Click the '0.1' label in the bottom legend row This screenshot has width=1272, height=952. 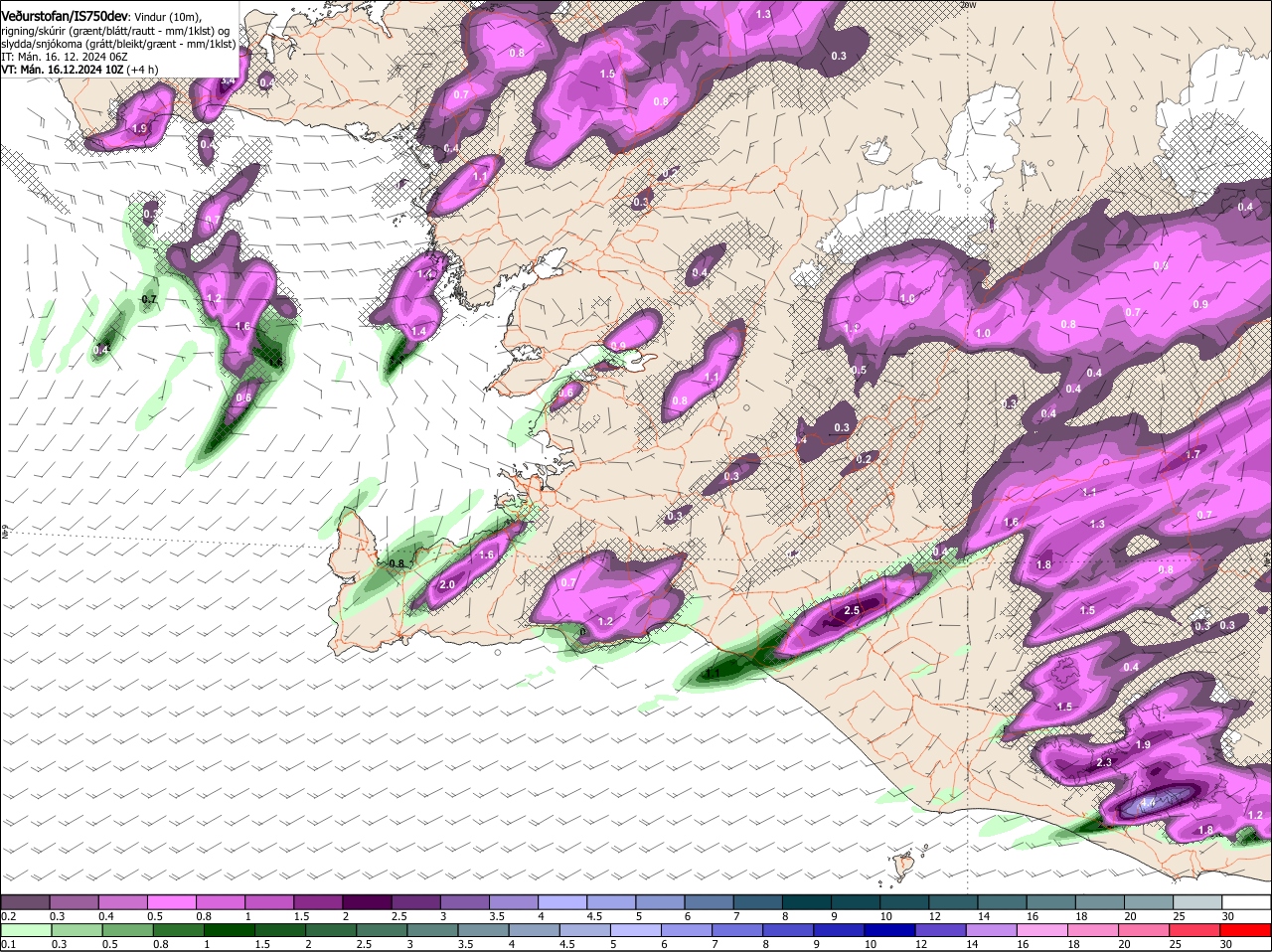[x=9, y=944]
